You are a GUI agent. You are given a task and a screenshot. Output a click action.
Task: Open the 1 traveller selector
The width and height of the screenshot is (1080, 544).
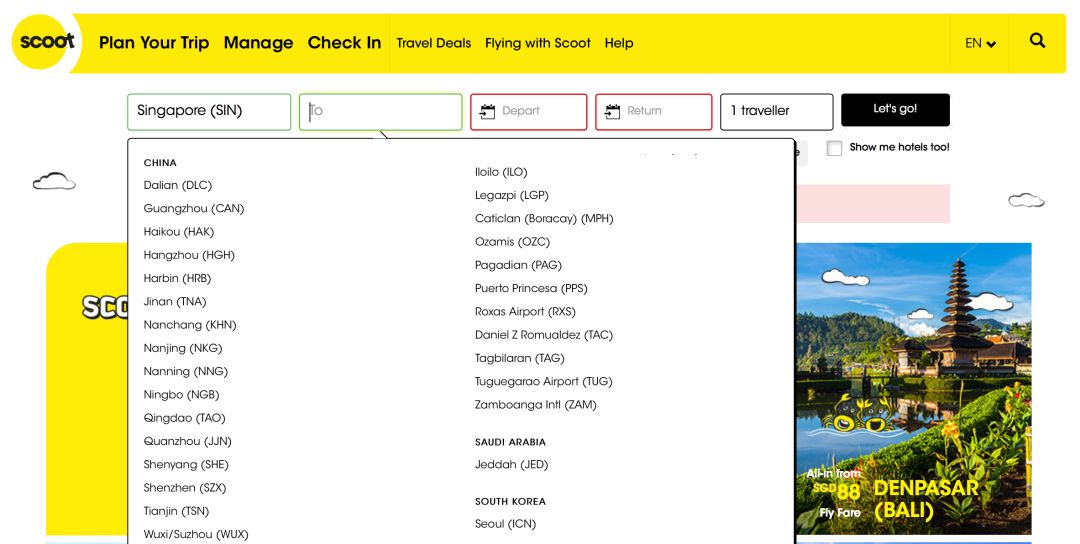[x=776, y=111]
